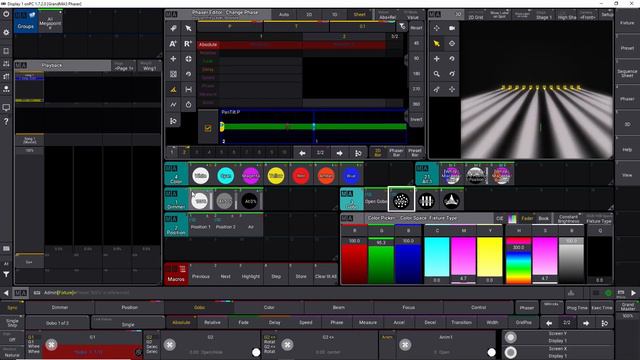Image resolution: width=640 pixels, height=360 pixels.
Task: Toggle the yellow checkbox beside PanTilt P
Action: [x=208, y=128]
